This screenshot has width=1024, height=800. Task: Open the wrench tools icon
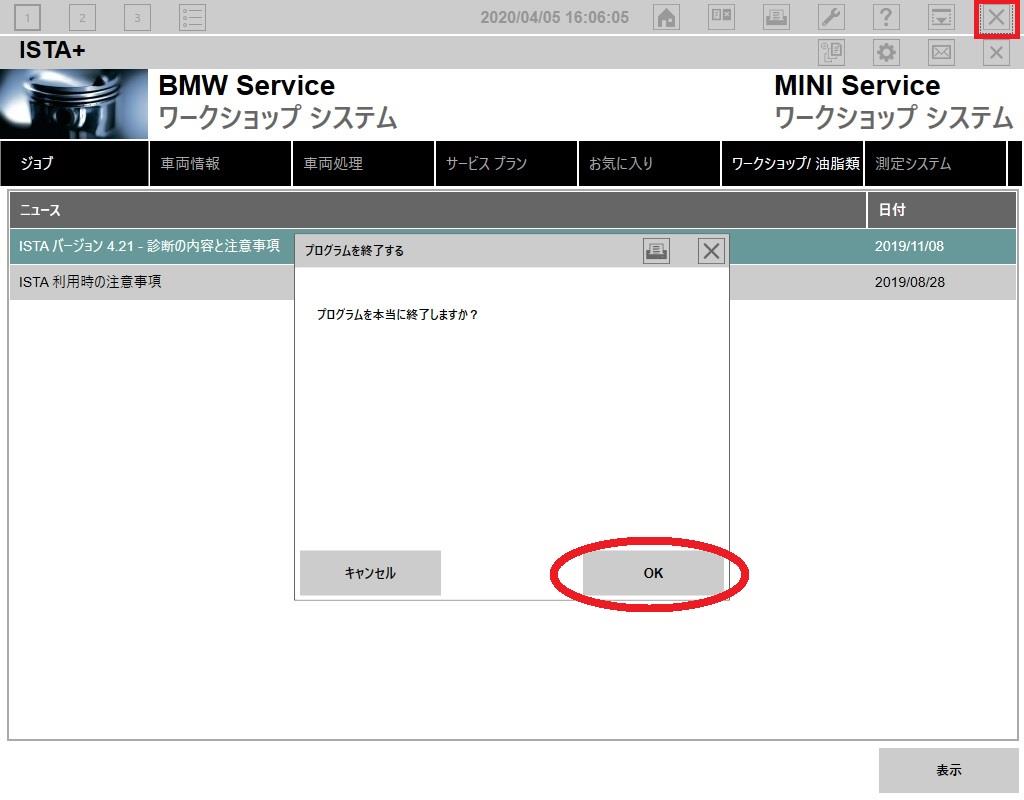tap(831, 17)
